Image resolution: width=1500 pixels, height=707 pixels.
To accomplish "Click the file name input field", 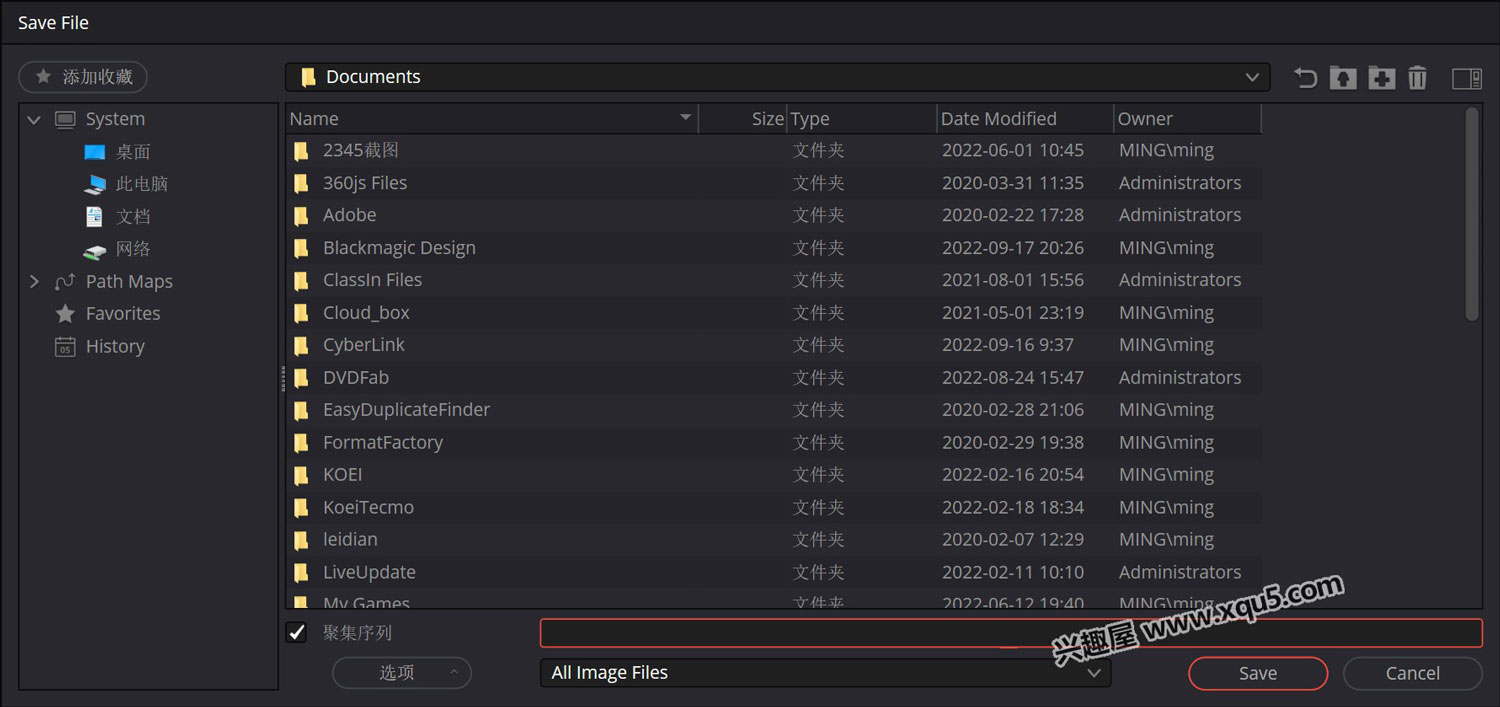I will [1010, 633].
